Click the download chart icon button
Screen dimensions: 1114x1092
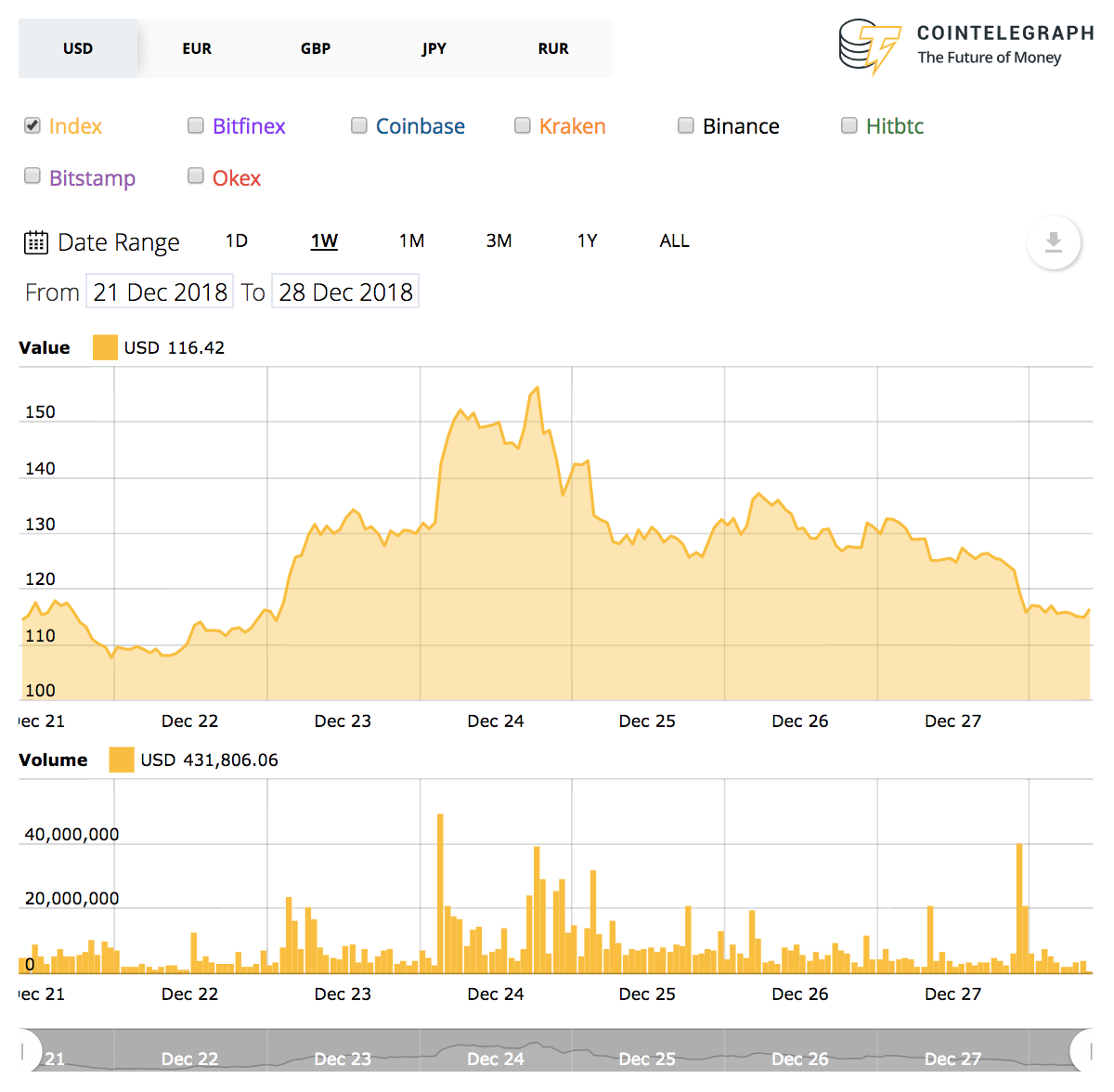coord(1053,242)
